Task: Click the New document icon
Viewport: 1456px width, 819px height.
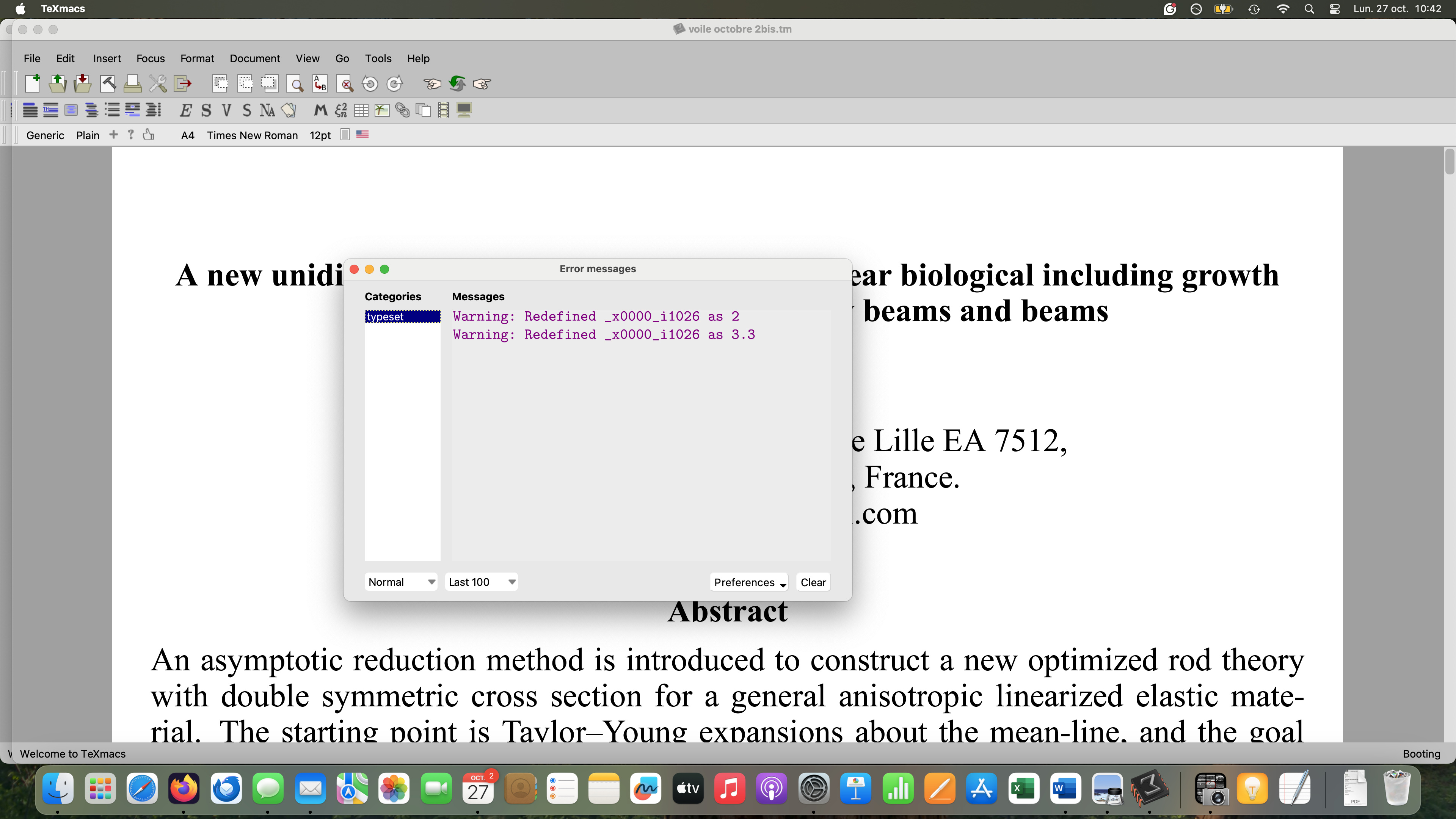Action: [x=32, y=84]
